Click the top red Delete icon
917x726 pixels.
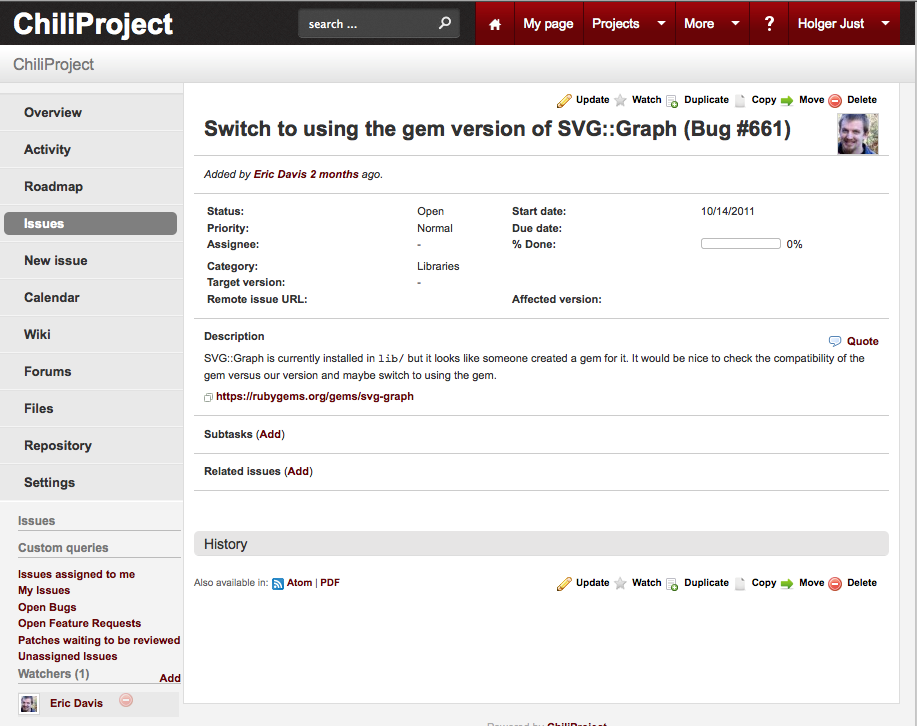[x=835, y=101]
